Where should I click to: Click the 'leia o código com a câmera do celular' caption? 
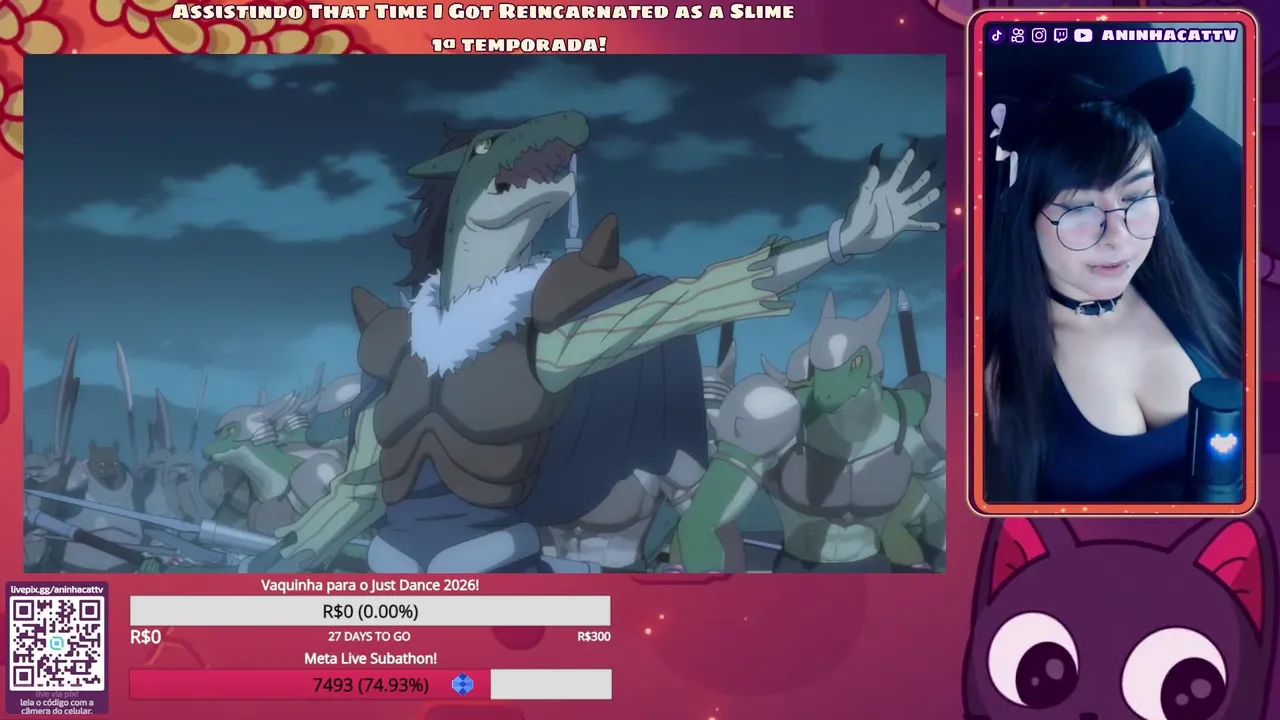[57, 706]
